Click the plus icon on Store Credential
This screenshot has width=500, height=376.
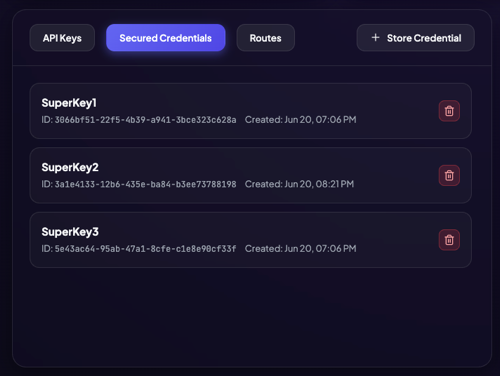[375, 38]
